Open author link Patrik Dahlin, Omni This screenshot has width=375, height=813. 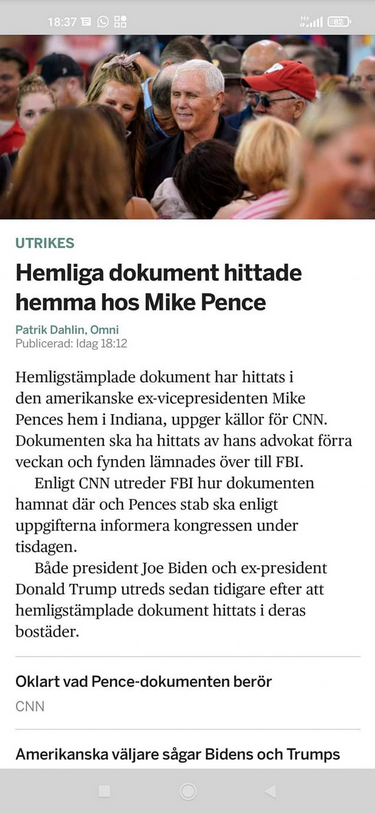tap(67, 330)
